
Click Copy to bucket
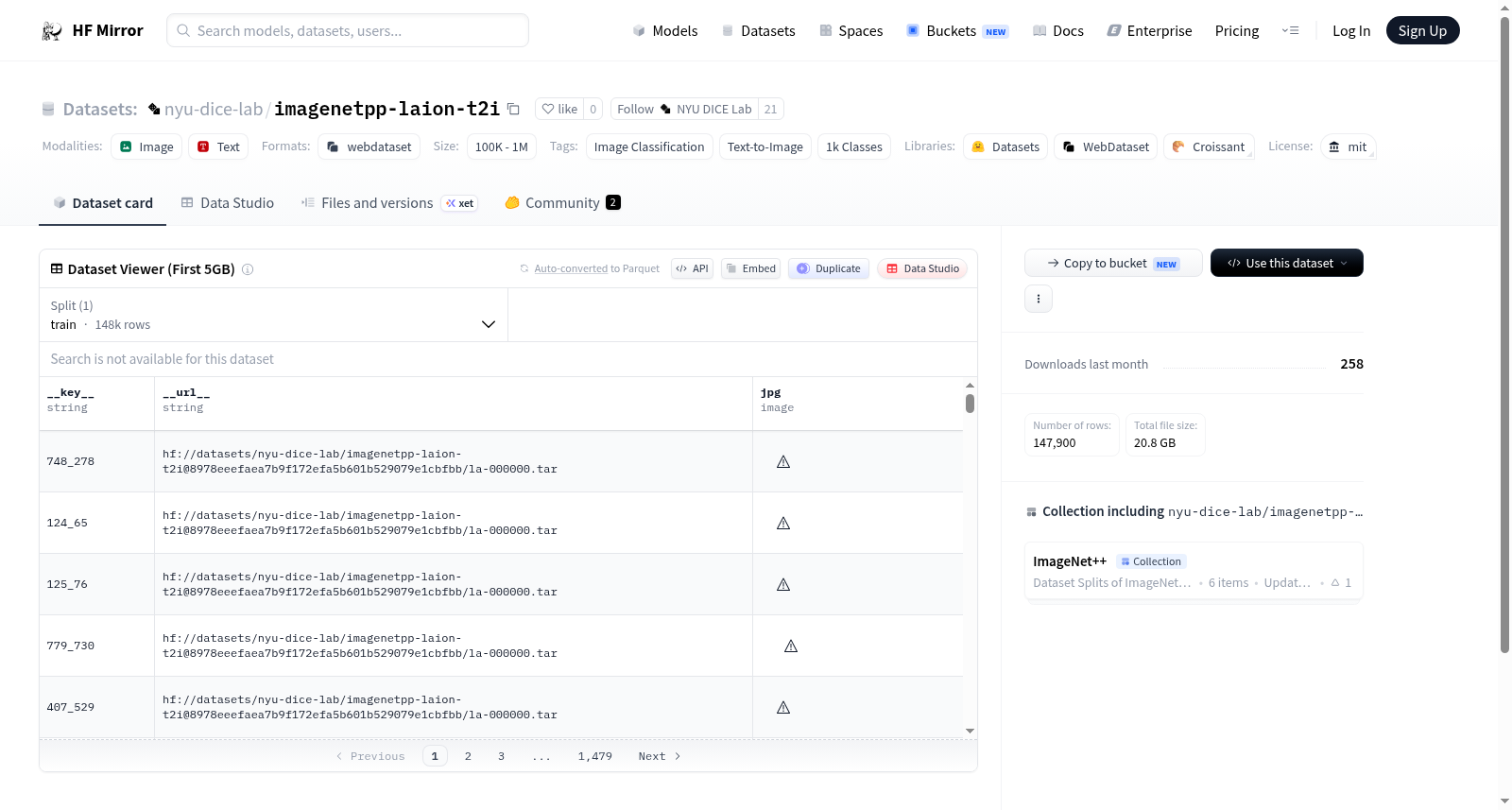point(1113,263)
